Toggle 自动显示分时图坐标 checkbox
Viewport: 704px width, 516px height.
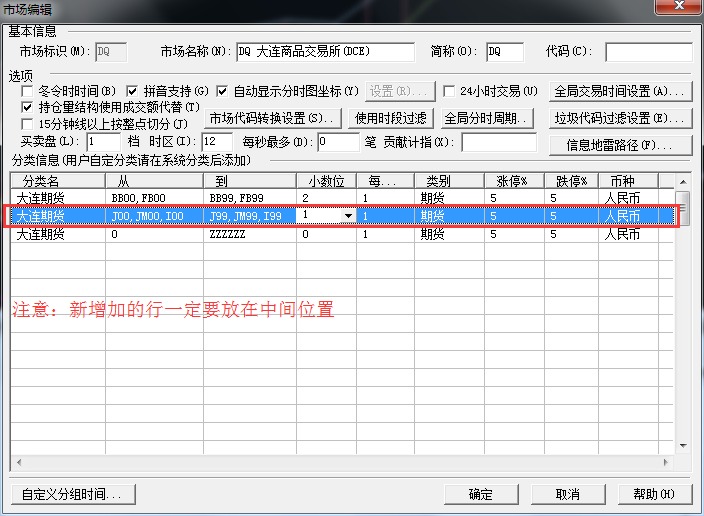click(x=222, y=91)
